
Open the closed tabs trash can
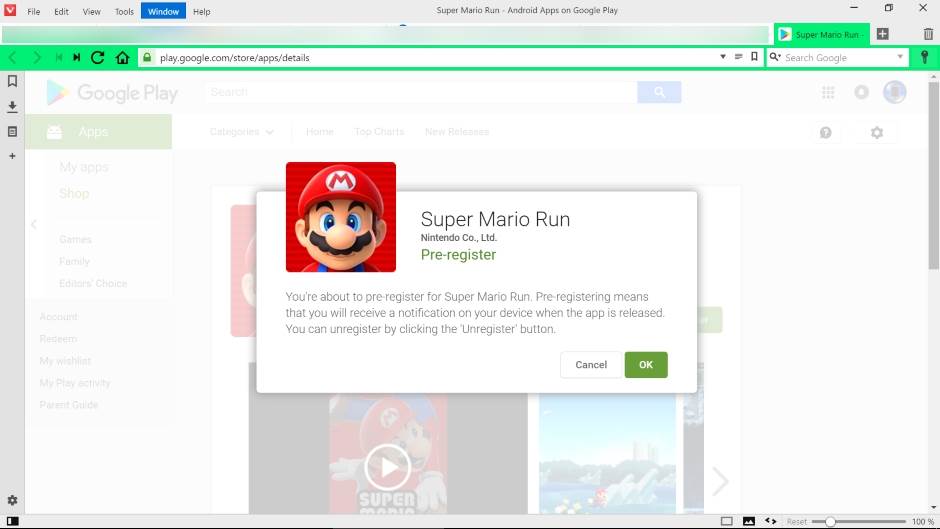coord(927,34)
